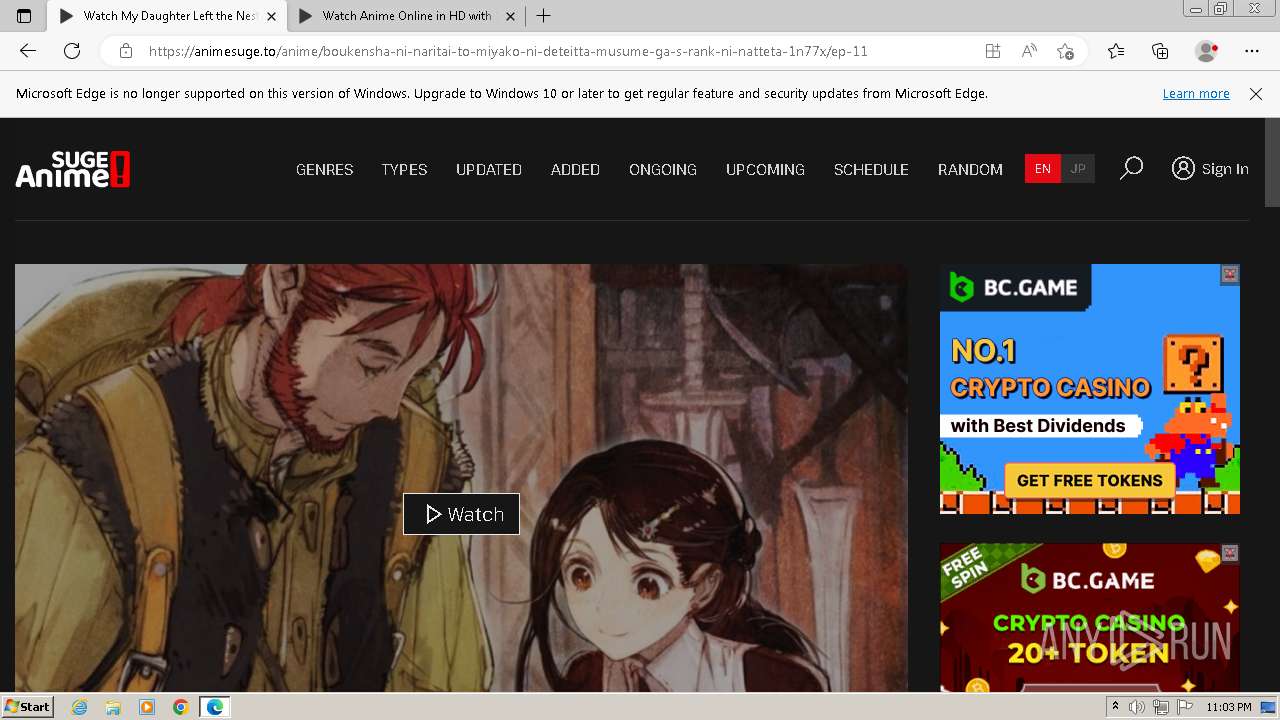The image size is (1280, 720).
Task: Open network status tray icon
Action: point(1161,707)
